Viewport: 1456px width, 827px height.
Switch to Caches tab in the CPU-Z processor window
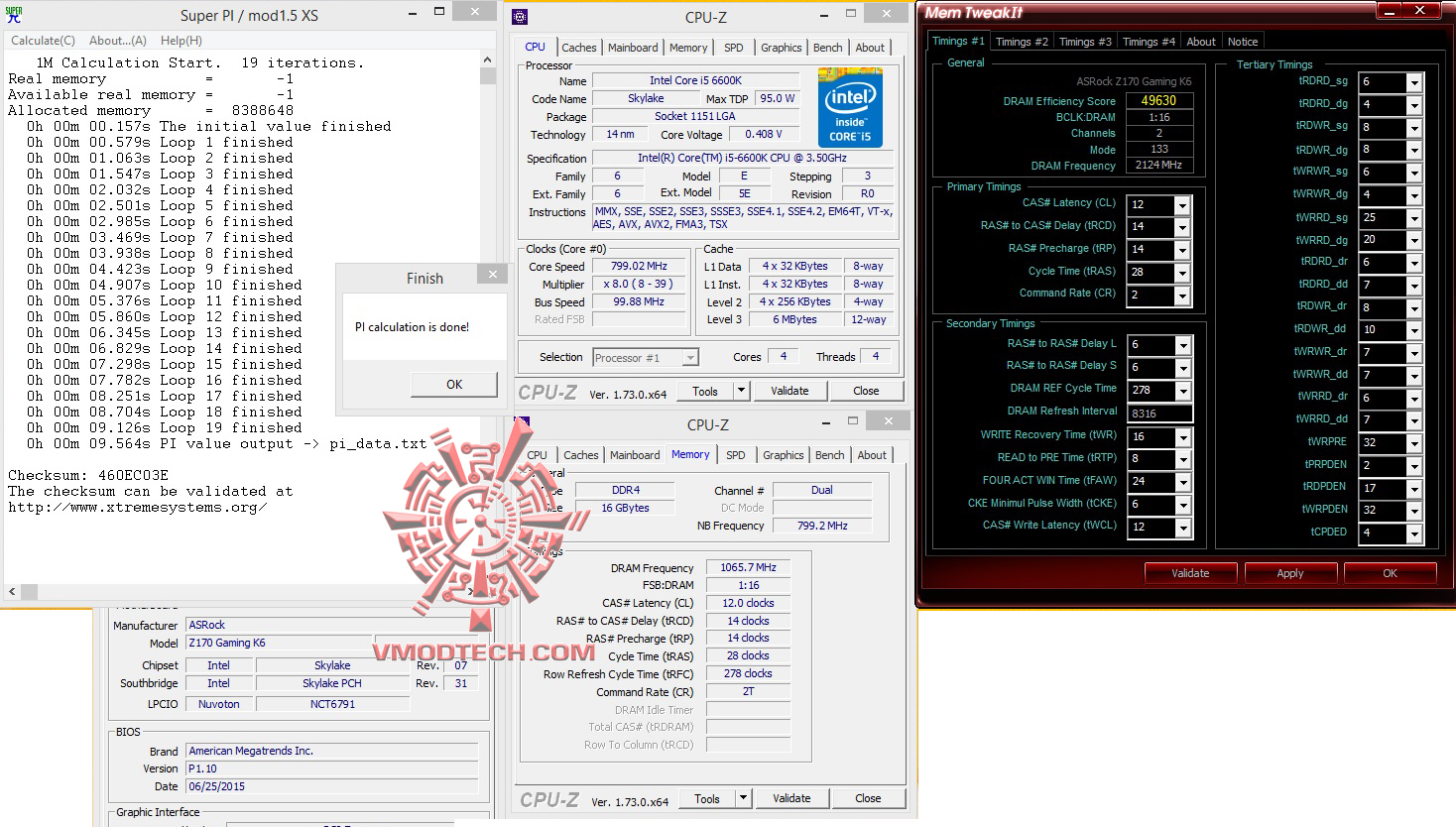coord(579,48)
